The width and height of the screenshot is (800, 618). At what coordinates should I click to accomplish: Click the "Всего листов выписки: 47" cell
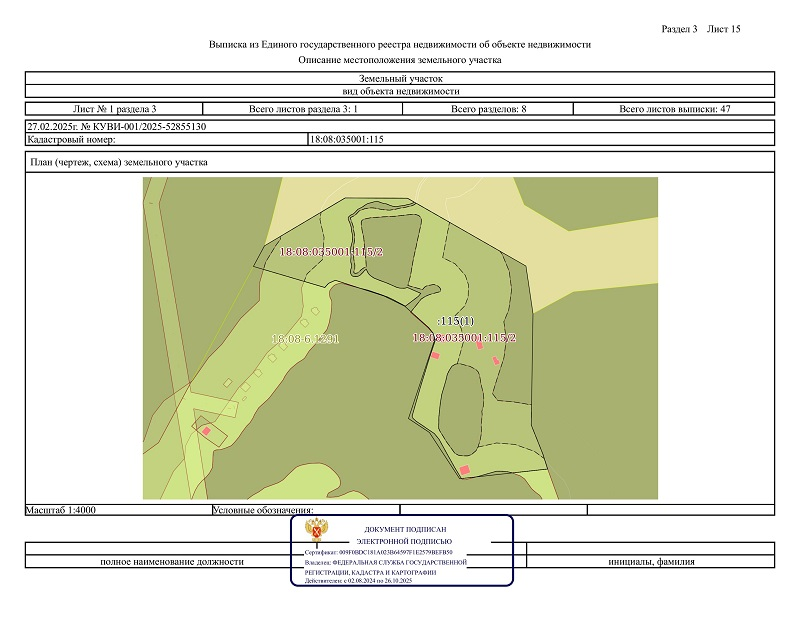675,108
